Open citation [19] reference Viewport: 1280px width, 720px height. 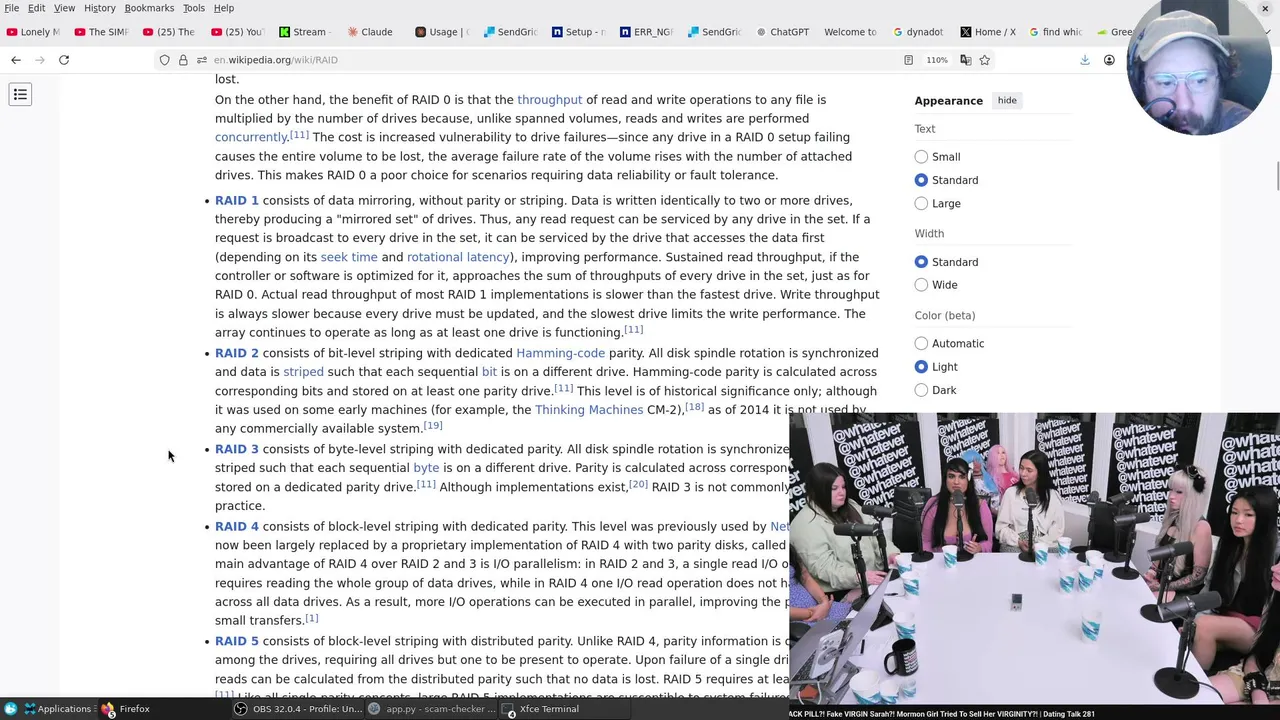[x=432, y=426]
